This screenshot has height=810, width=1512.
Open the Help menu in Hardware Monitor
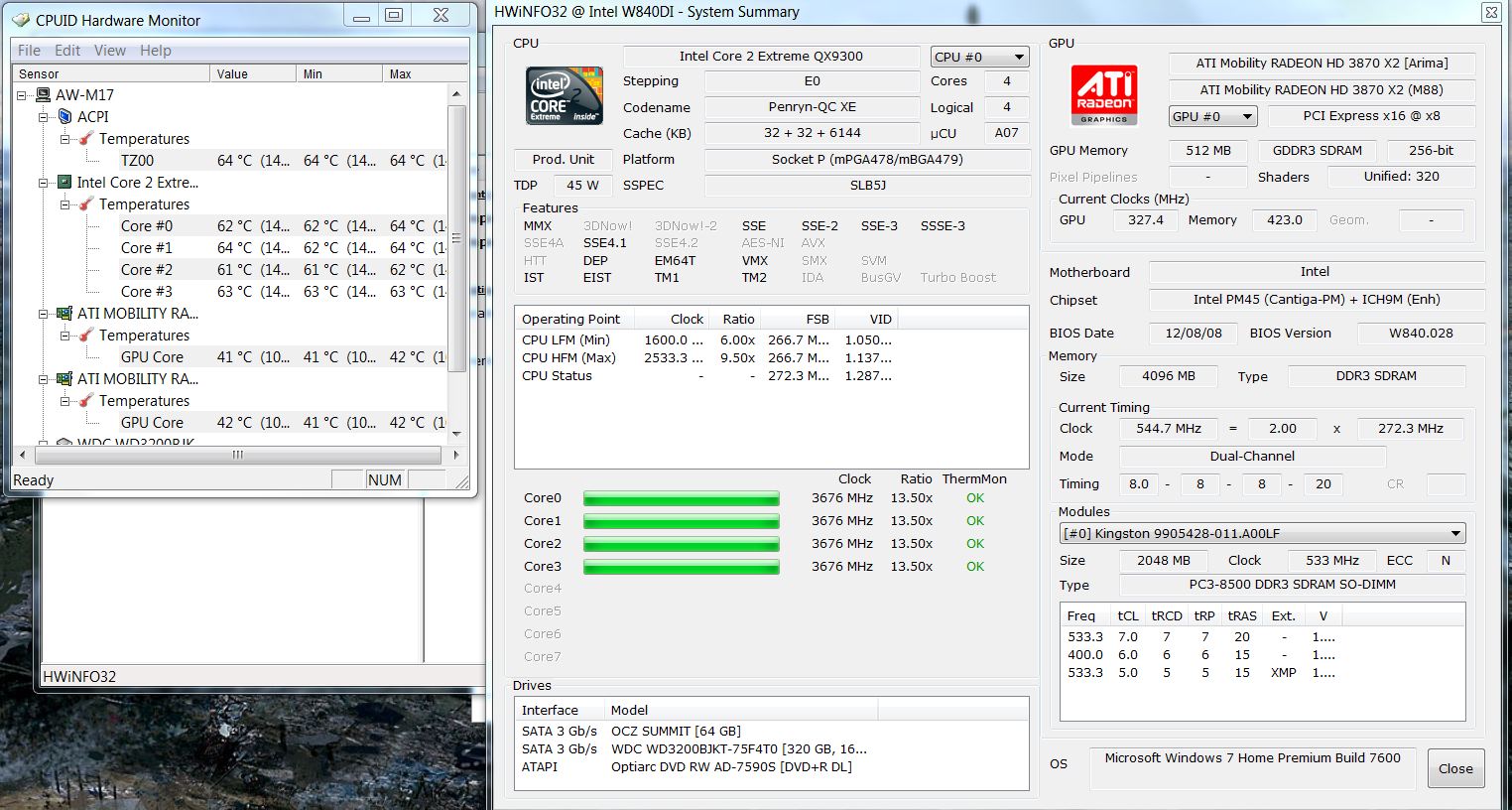pyautogui.click(x=155, y=50)
